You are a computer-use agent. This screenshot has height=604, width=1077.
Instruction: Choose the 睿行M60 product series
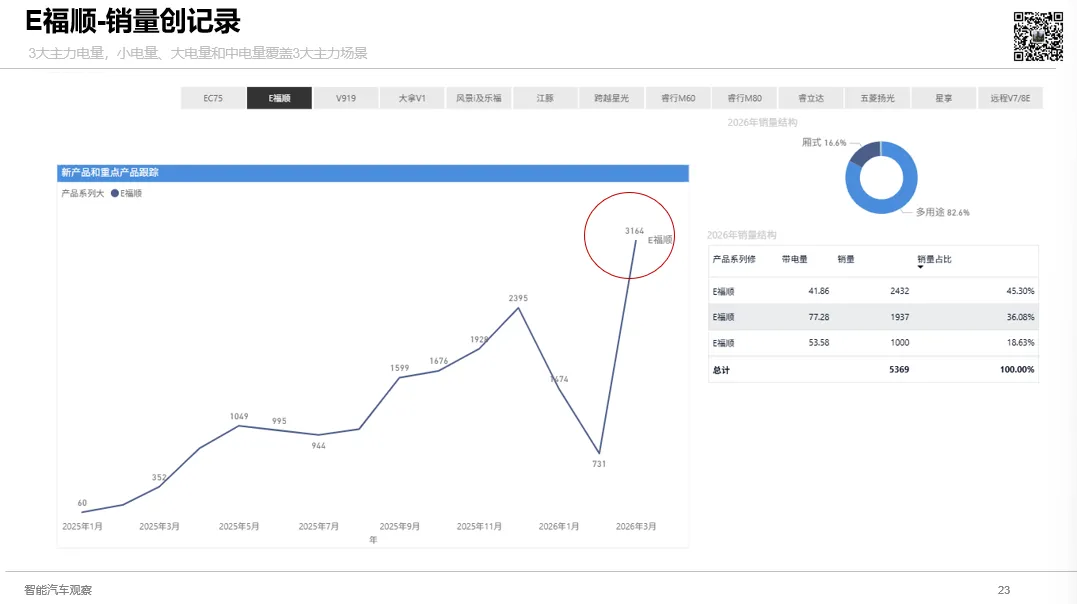click(x=678, y=97)
